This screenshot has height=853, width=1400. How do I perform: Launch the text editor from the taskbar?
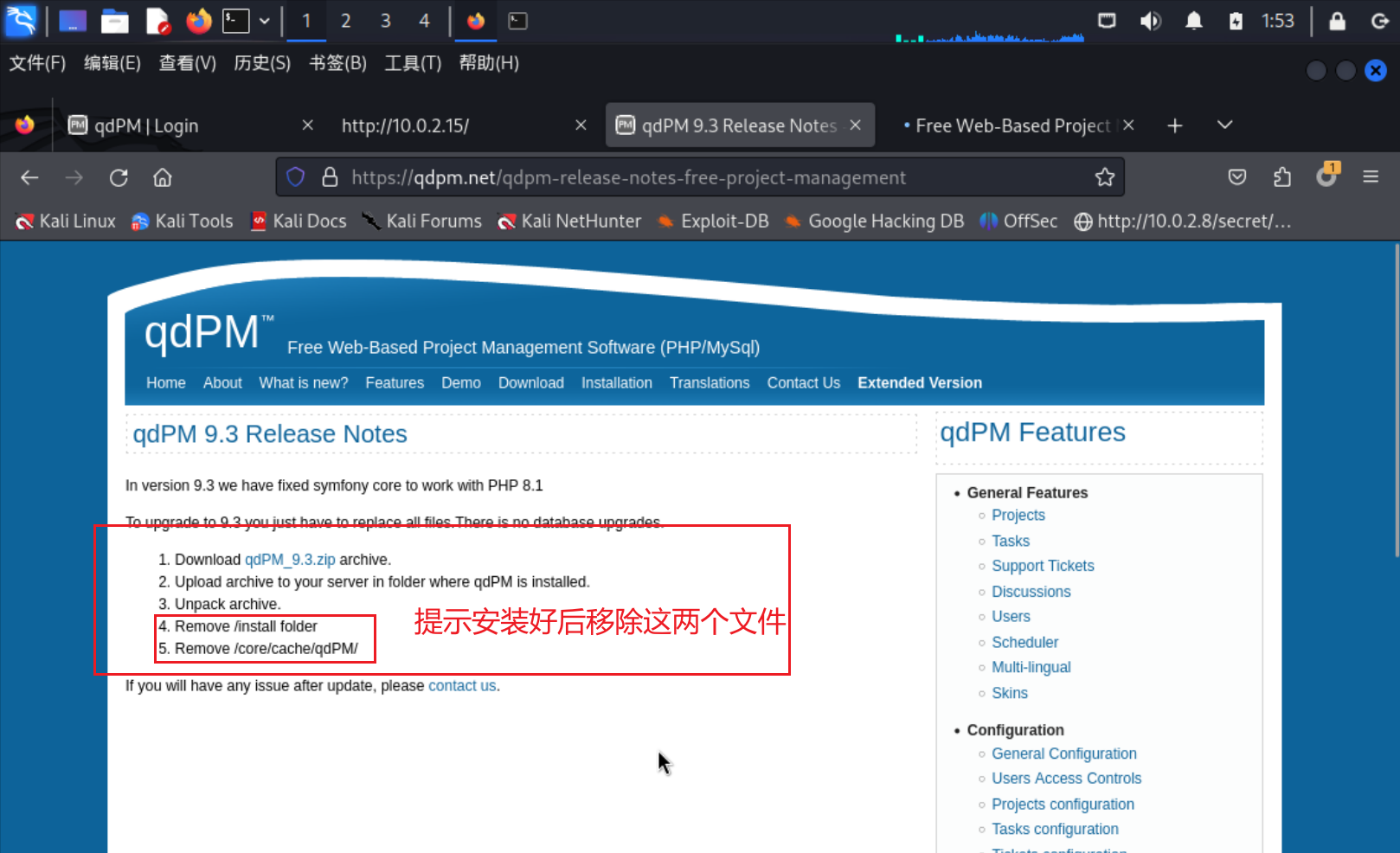tap(157, 21)
